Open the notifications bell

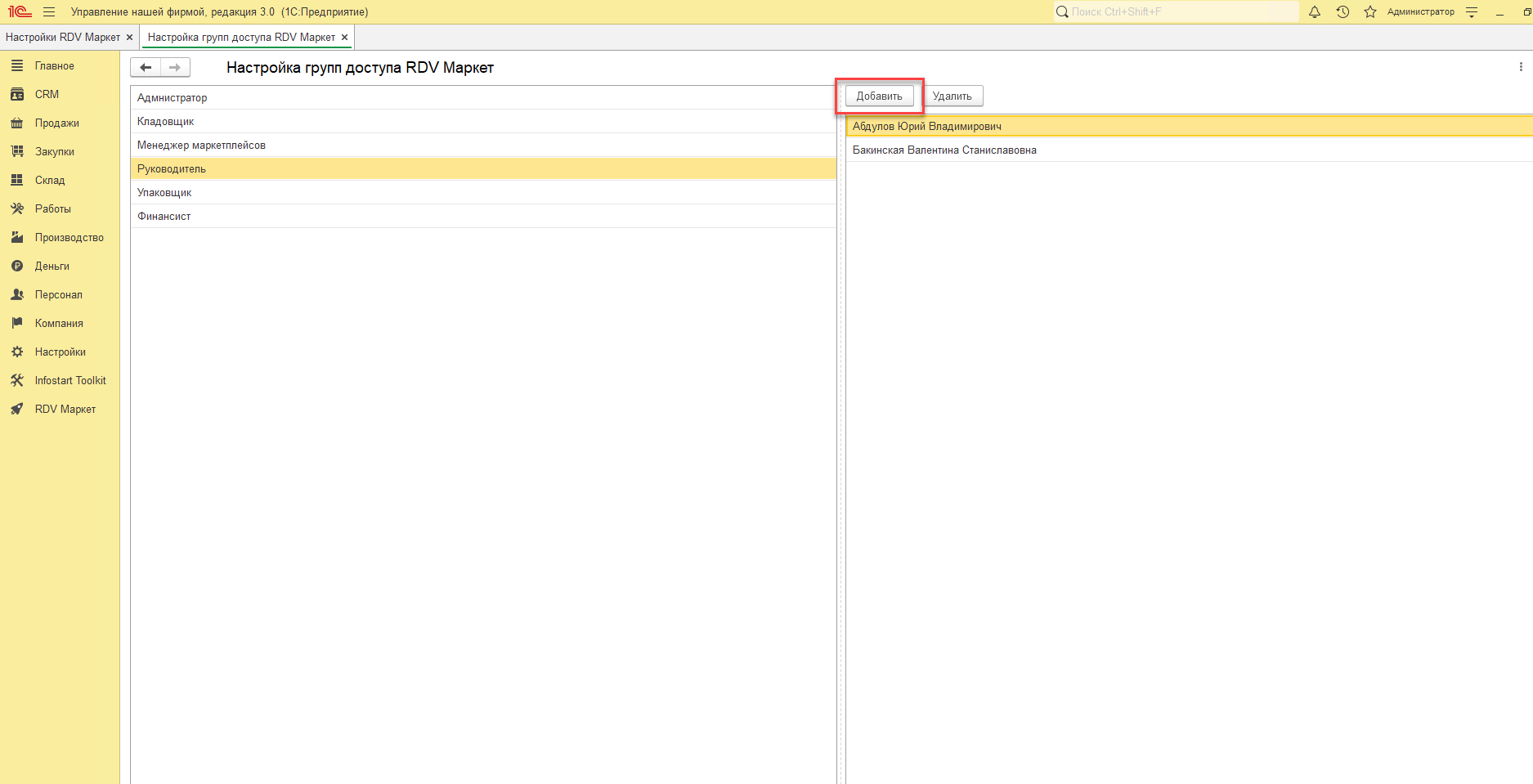click(1315, 11)
